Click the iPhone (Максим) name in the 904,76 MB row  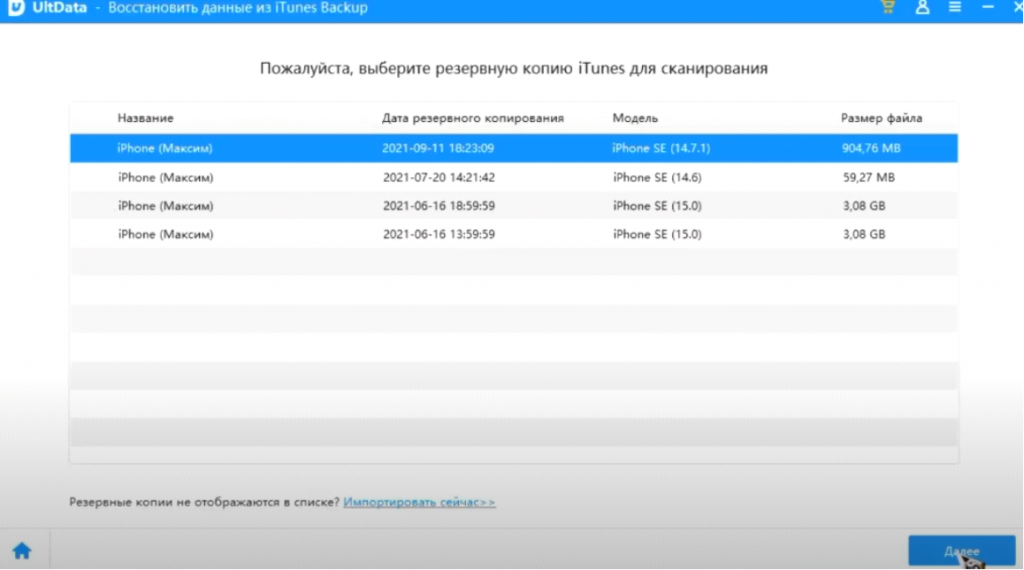click(165, 148)
